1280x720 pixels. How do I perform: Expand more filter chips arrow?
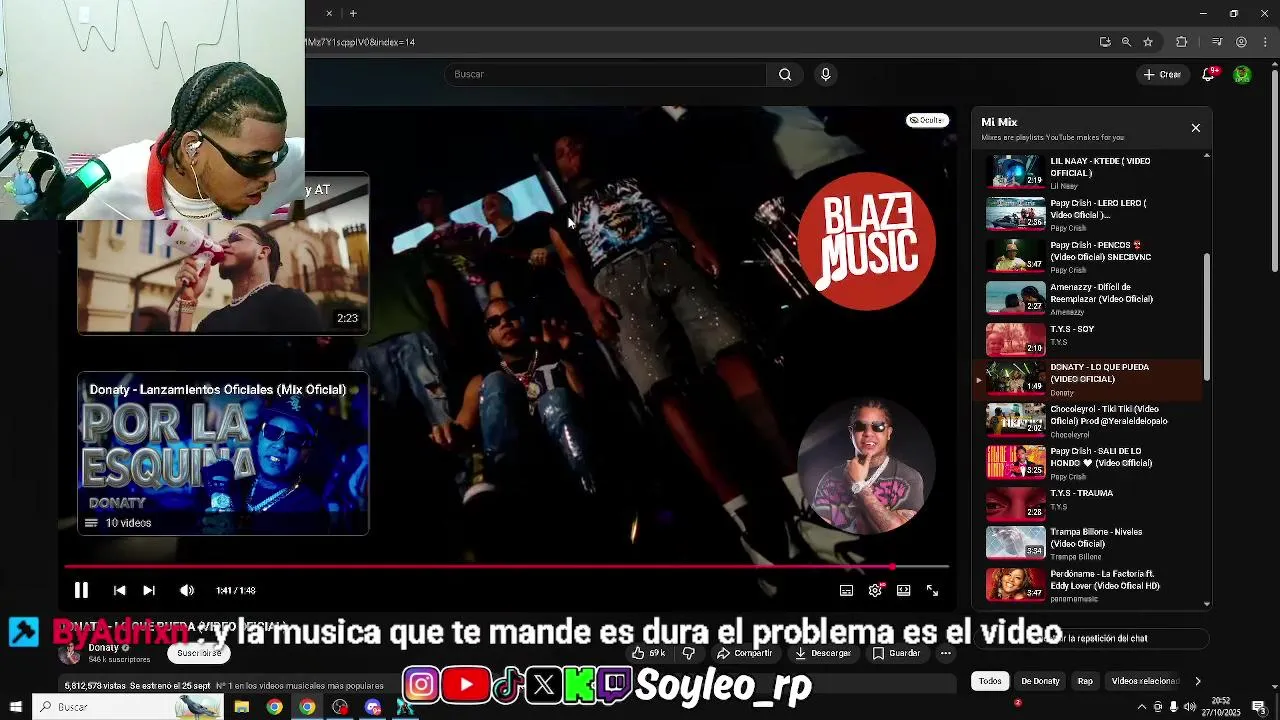coord(1197,681)
